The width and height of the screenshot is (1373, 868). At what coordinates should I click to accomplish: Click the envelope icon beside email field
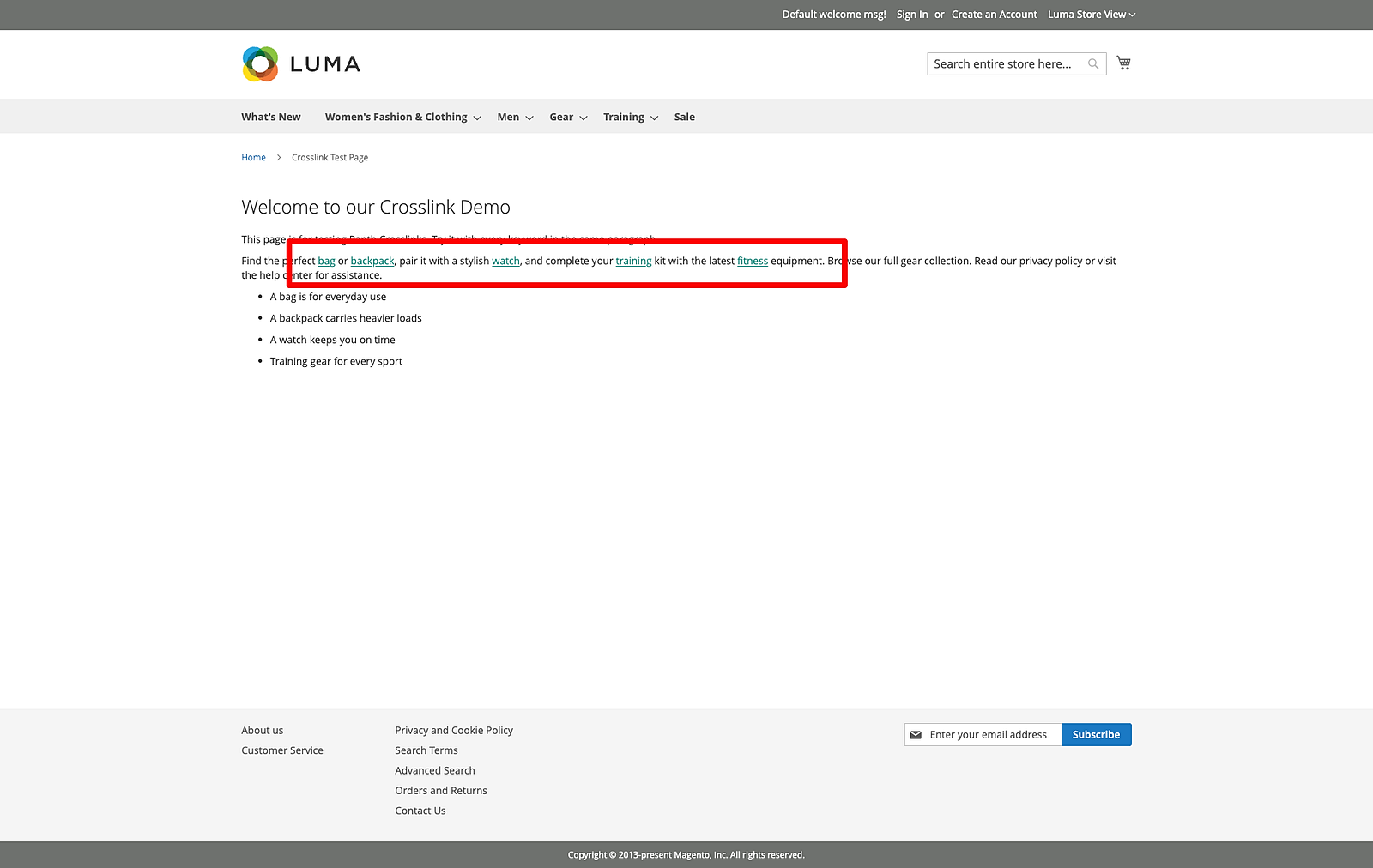[x=917, y=734]
